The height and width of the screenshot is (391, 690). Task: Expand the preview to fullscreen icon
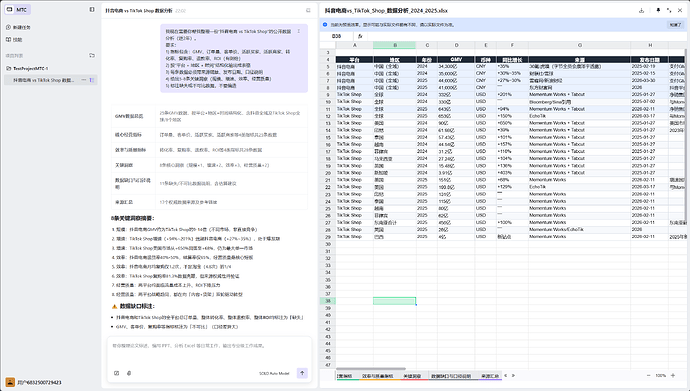[x=669, y=10]
